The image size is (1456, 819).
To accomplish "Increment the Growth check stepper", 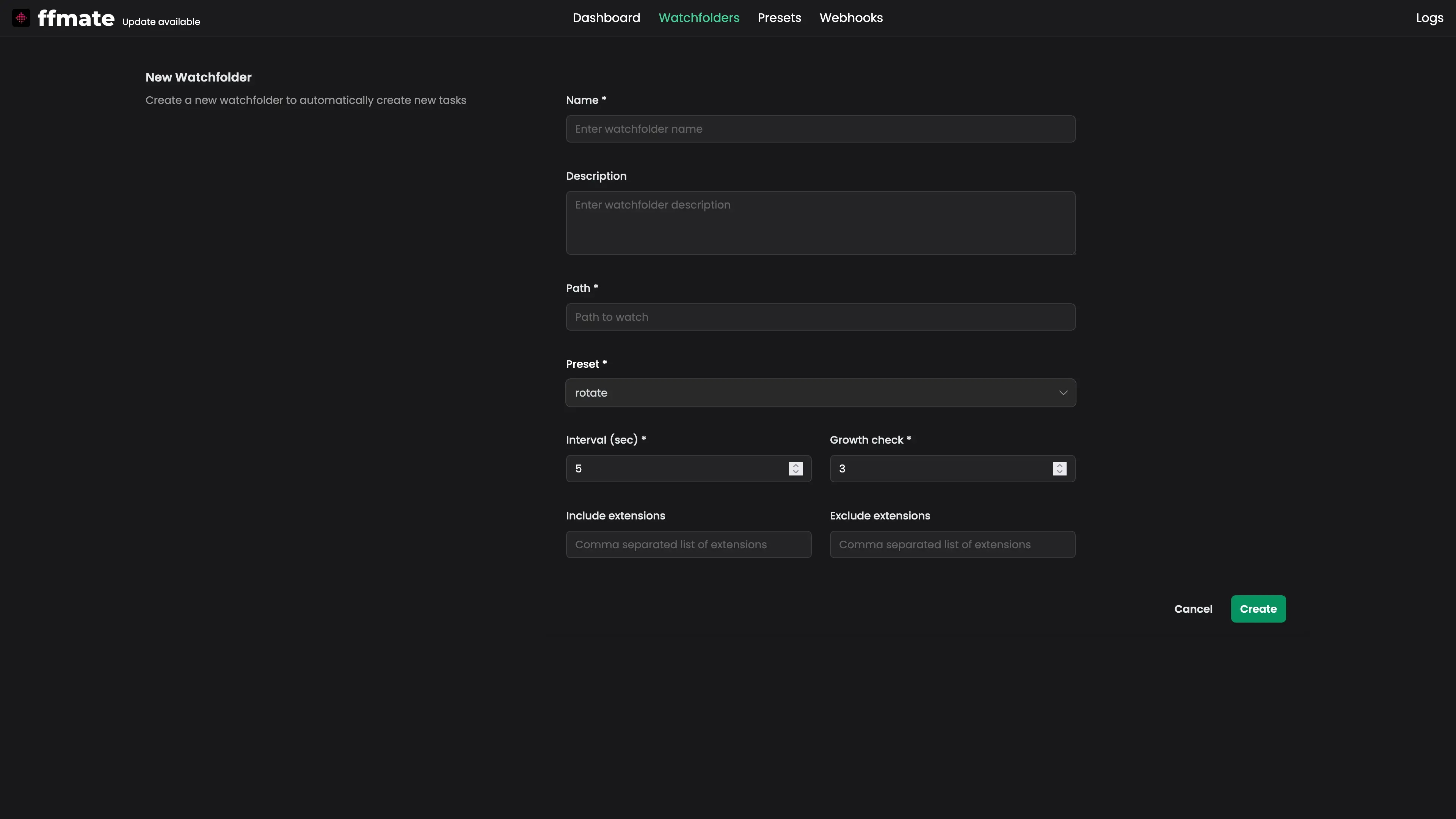I will (1059, 465).
